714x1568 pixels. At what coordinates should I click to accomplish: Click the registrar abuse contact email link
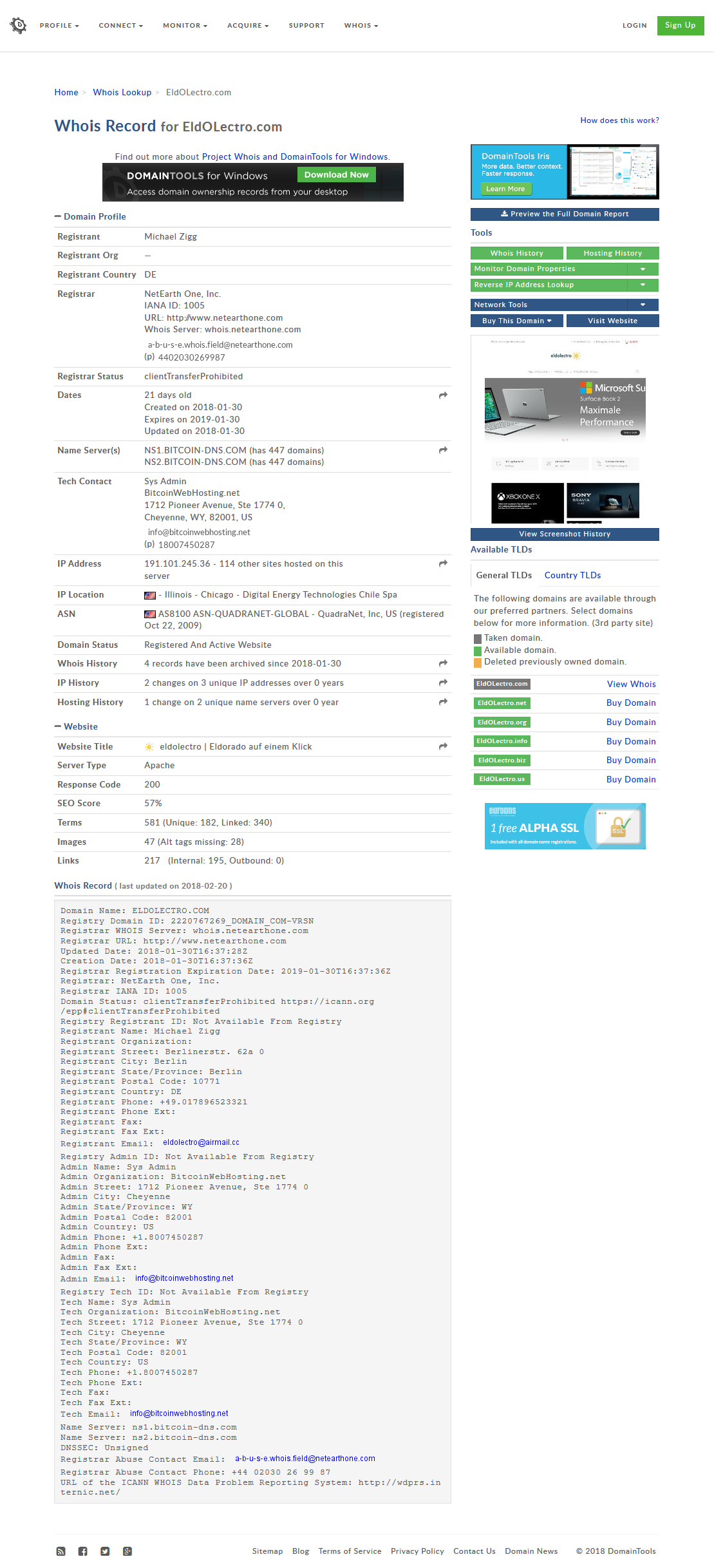pos(305,1459)
